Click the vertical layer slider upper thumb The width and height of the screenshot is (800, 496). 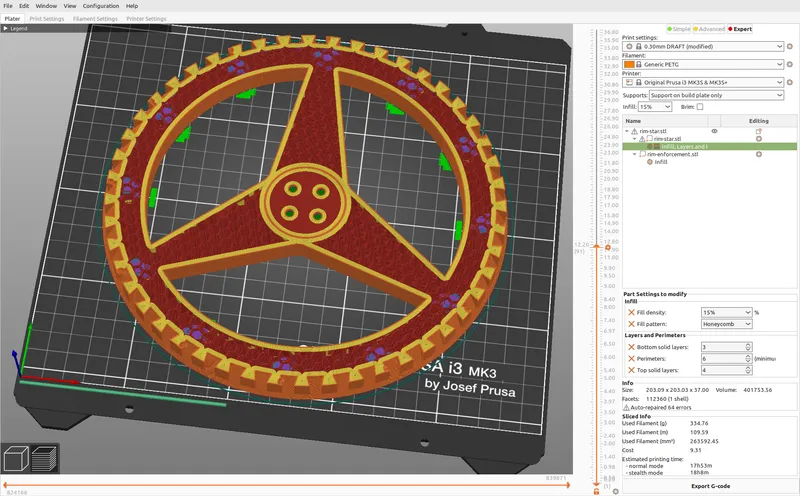596,247
